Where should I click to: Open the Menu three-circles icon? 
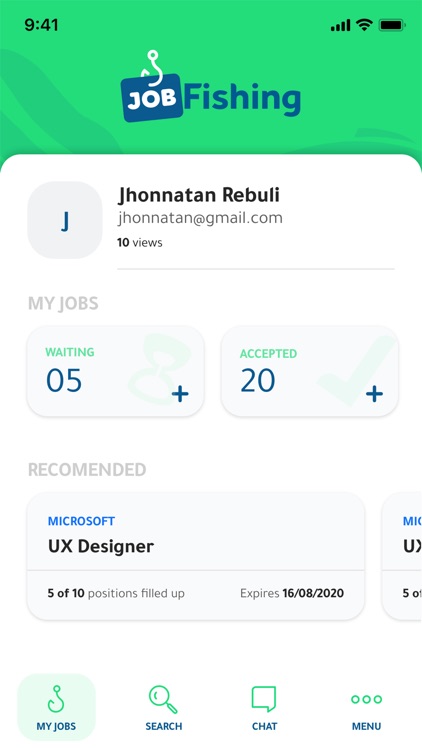click(366, 699)
